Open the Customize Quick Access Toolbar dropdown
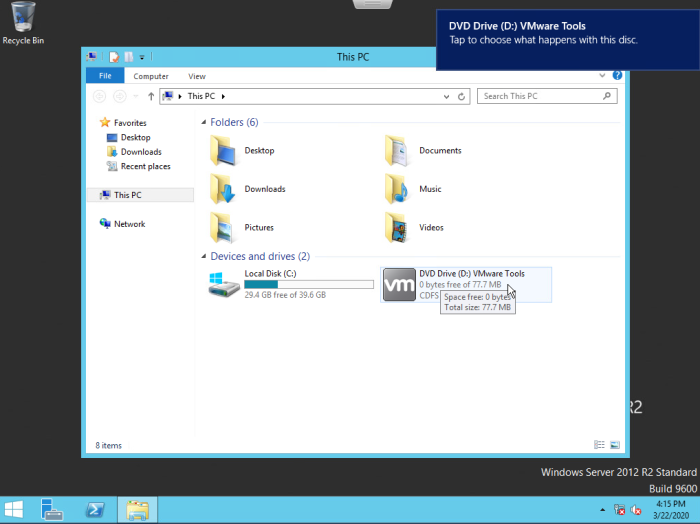This screenshot has height=524, width=700. point(142,57)
